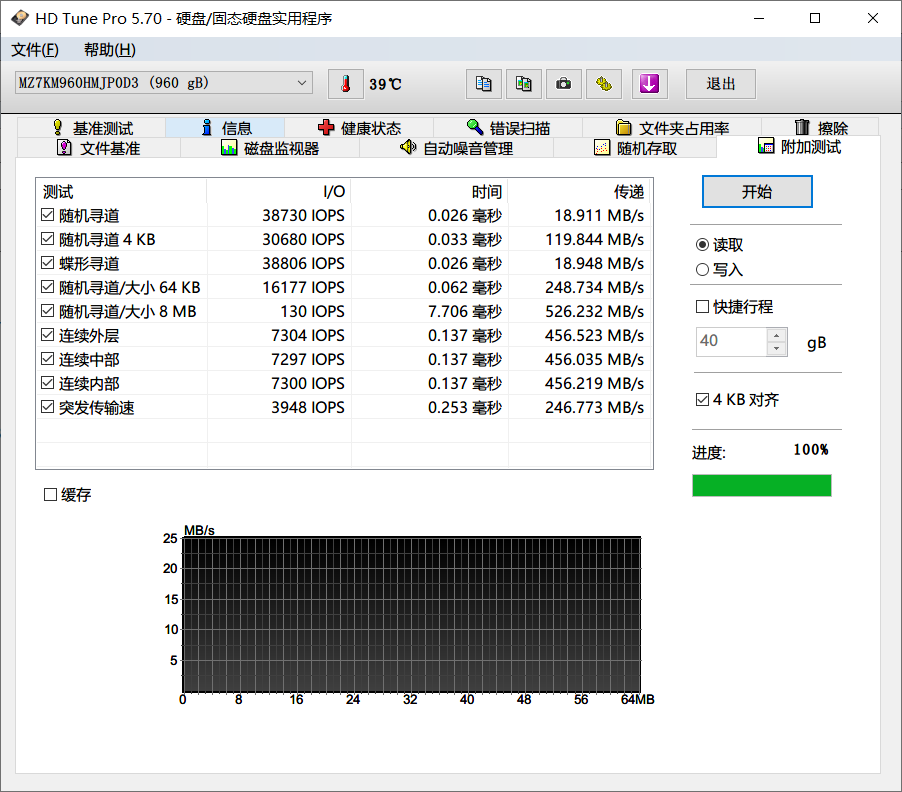Open the 帮助(H) menu
902x792 pixels.
click(110, 50)
